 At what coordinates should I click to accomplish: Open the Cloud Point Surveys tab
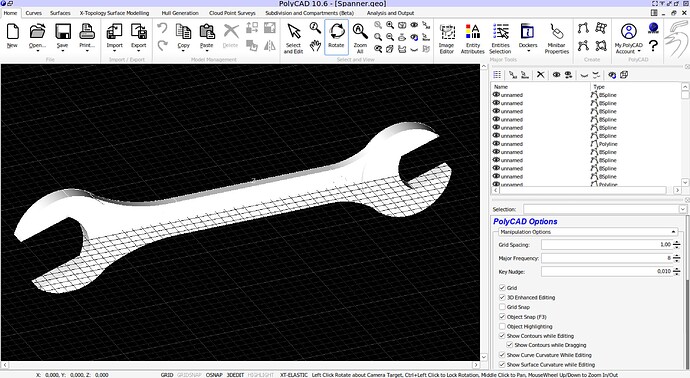click(x=232, y=13)
